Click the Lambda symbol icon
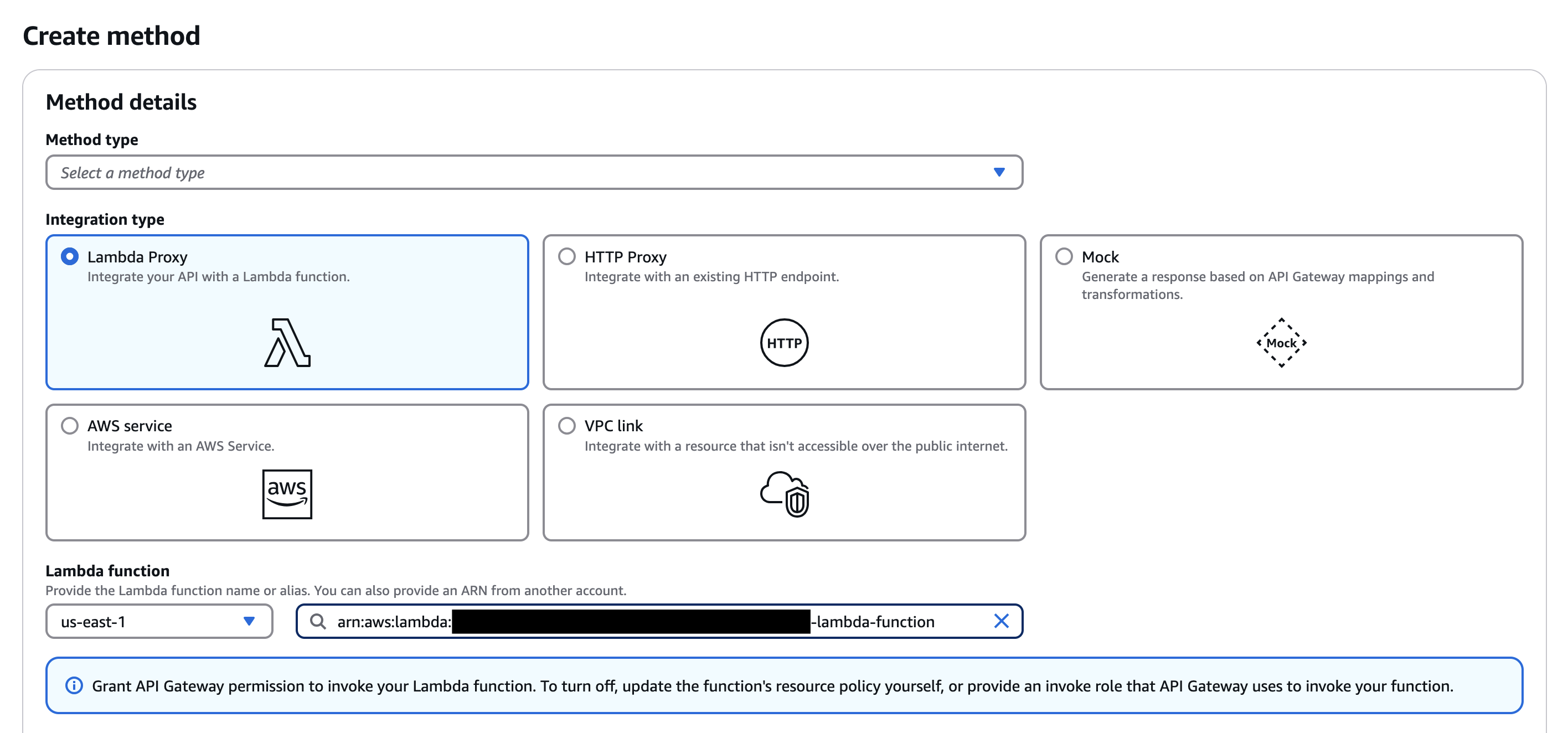The height and width of the screenshot is (733, 1568). pos(287,343)
